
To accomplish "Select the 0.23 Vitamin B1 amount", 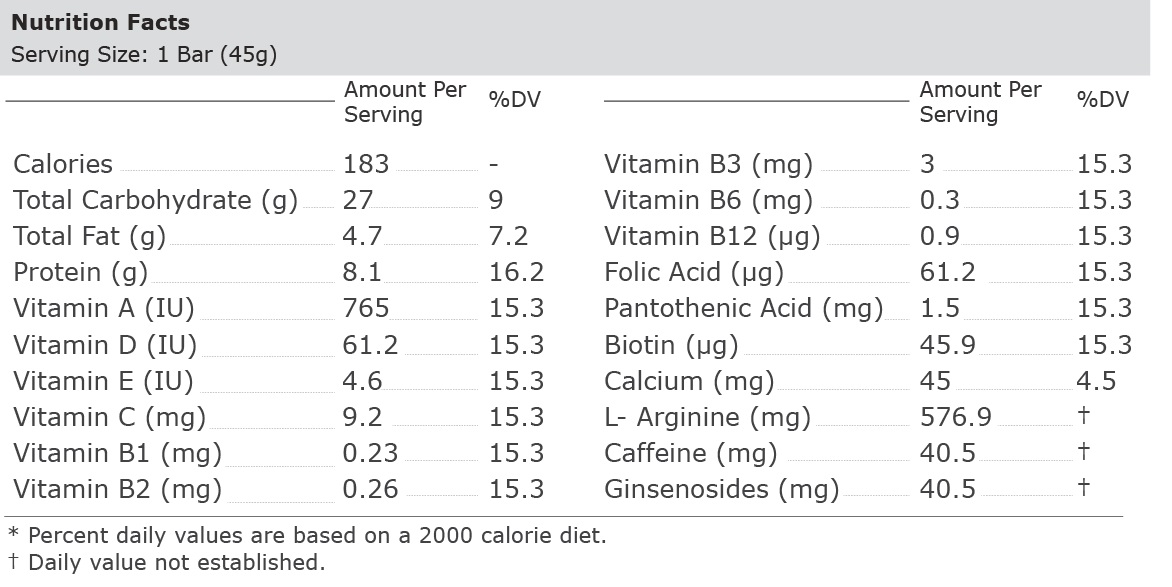I will coord(370,453).
